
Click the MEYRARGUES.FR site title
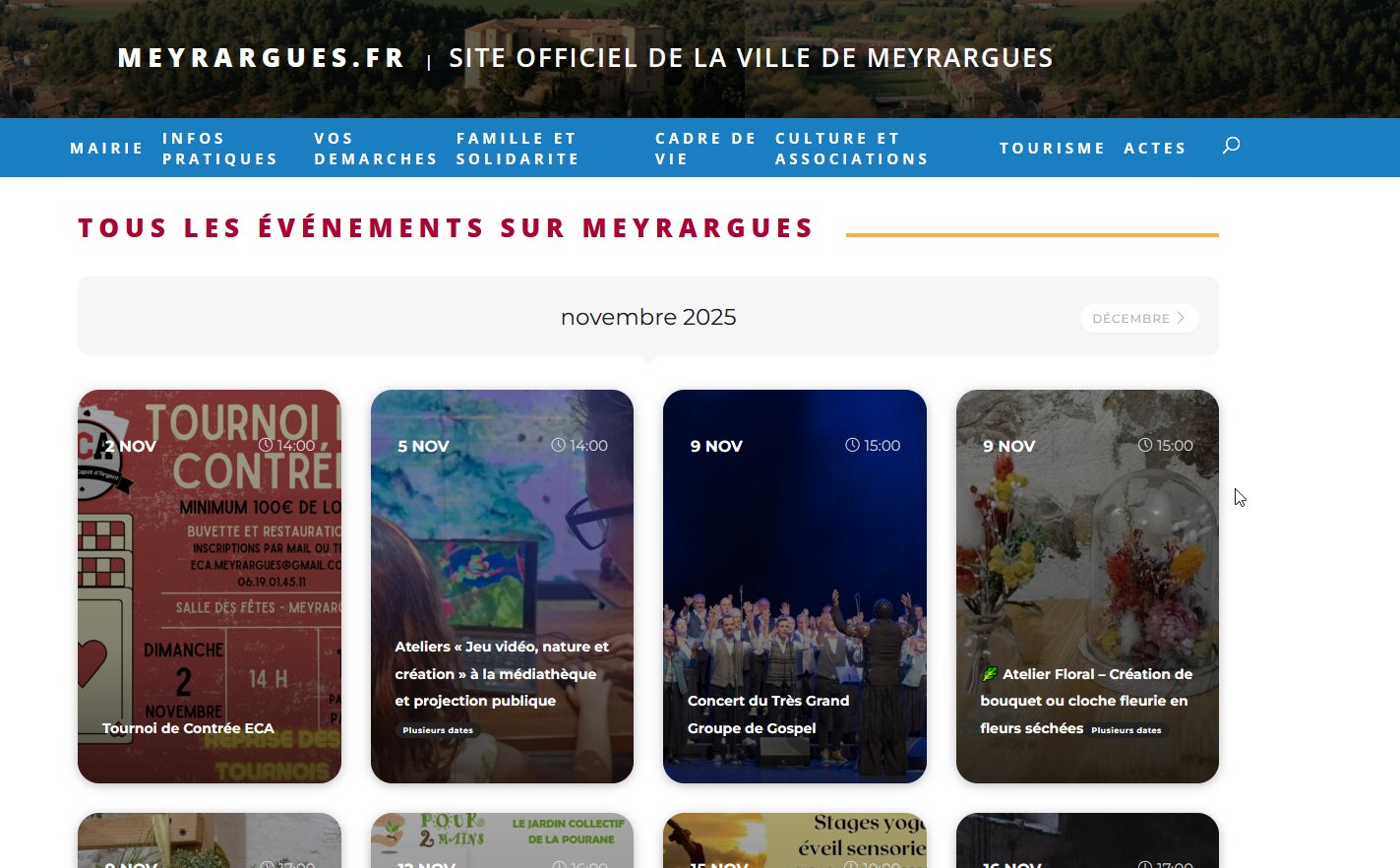(x=261, y=58)
